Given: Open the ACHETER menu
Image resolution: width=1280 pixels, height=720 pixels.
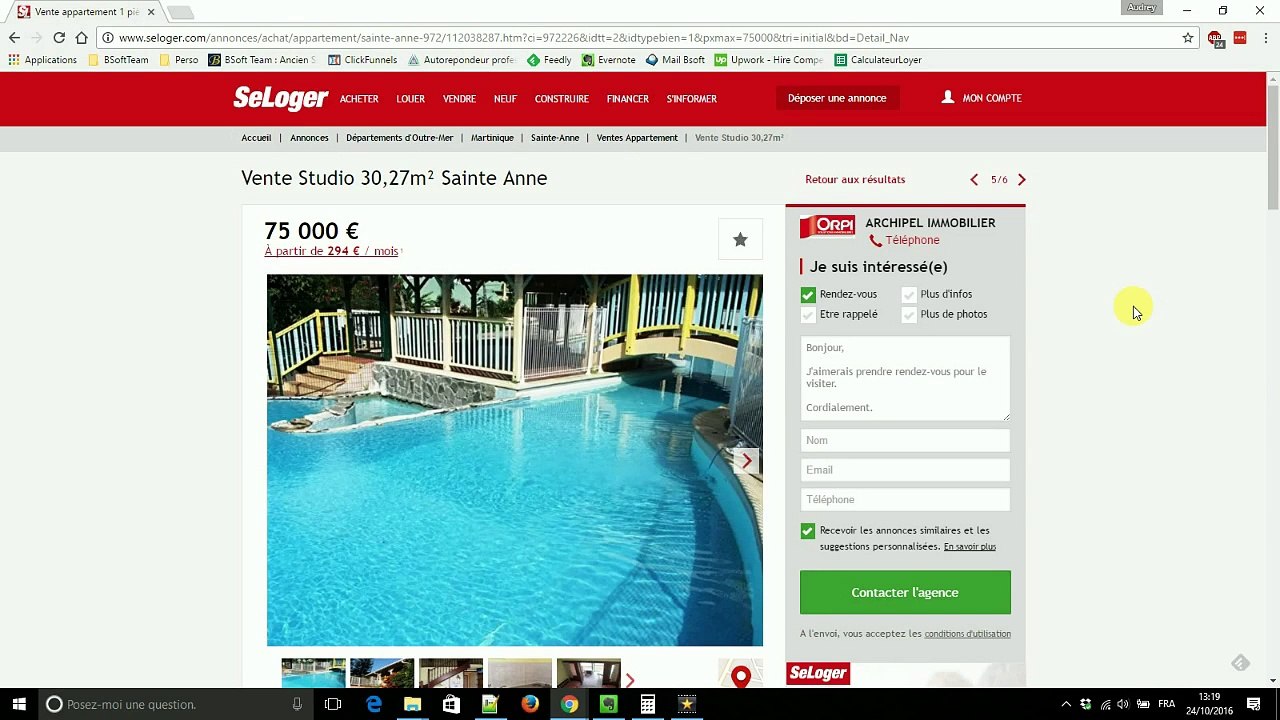Looking at the screenshot, I should click(x=359, y=99).
